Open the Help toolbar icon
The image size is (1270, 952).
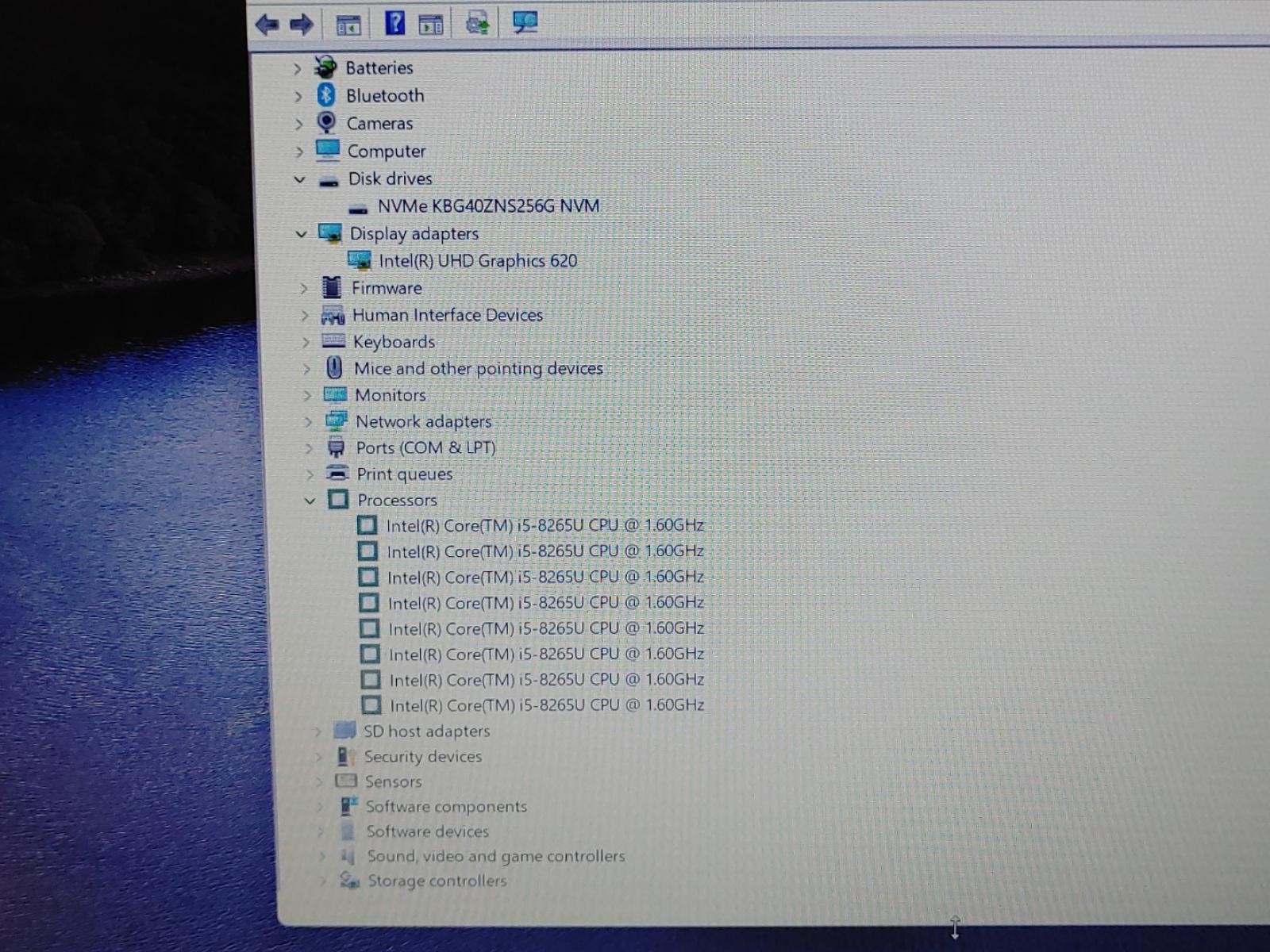coord(394,22)
